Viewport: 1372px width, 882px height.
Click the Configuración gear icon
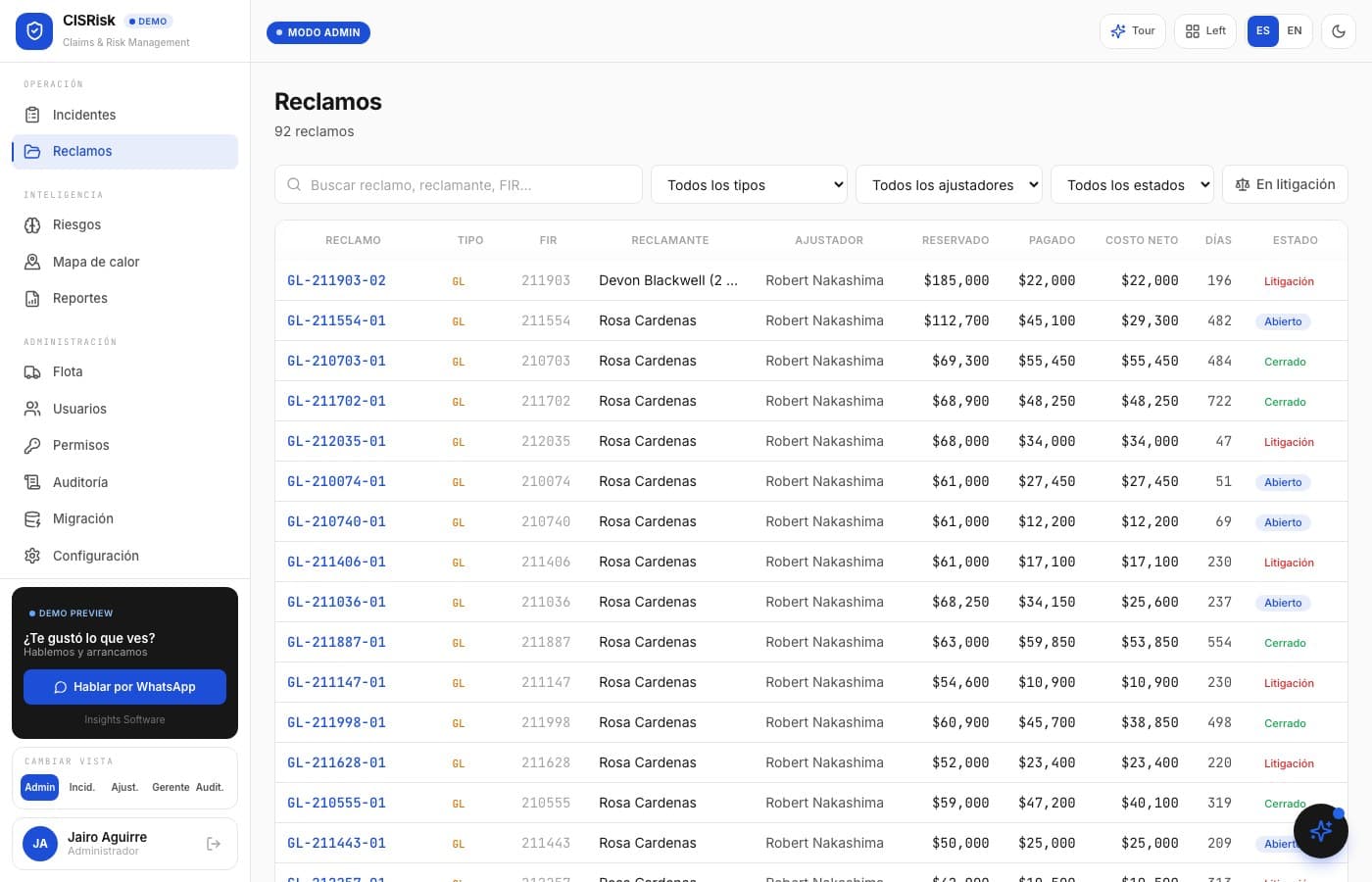[x=32, y=556]
